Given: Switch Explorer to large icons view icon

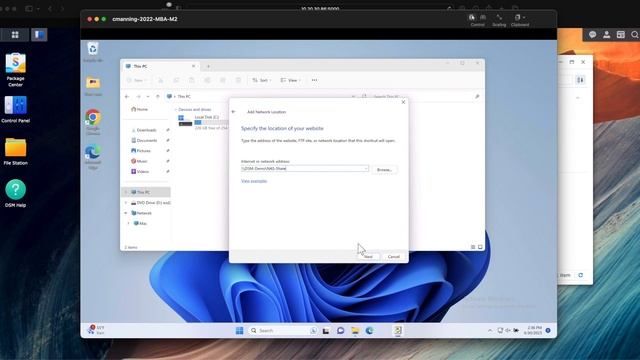Looking at the screenshot, I should pyautogui.click(x=480, y=247).
